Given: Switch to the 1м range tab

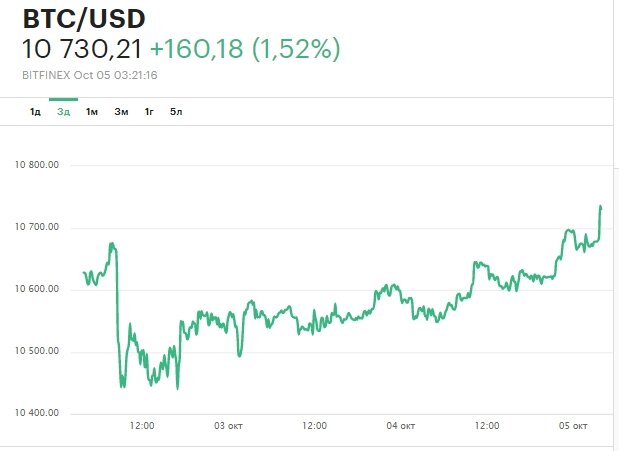Looking at the screenshot, I should (92, 111).
